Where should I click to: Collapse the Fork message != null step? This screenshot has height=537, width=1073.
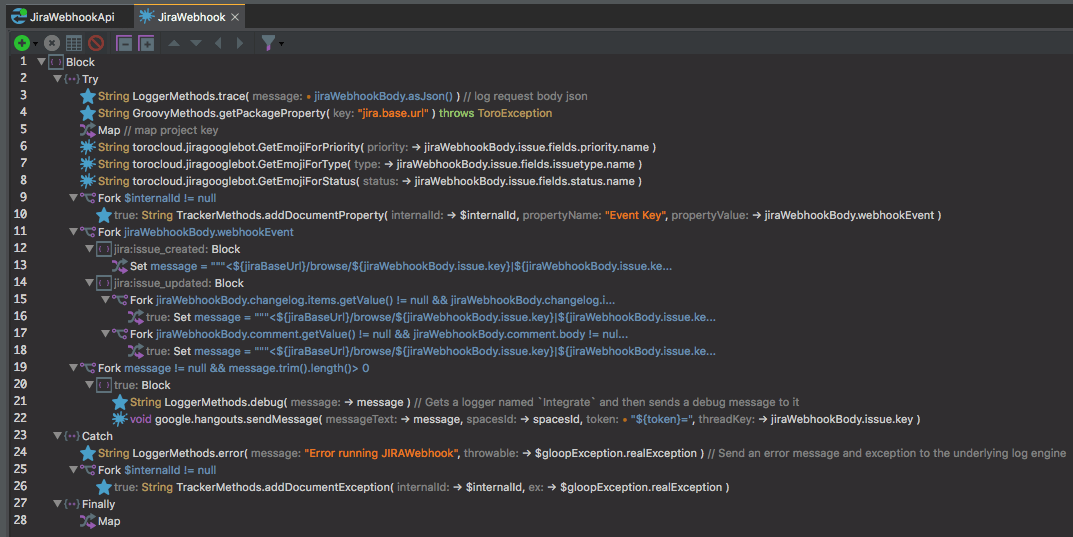coord(73,368)
